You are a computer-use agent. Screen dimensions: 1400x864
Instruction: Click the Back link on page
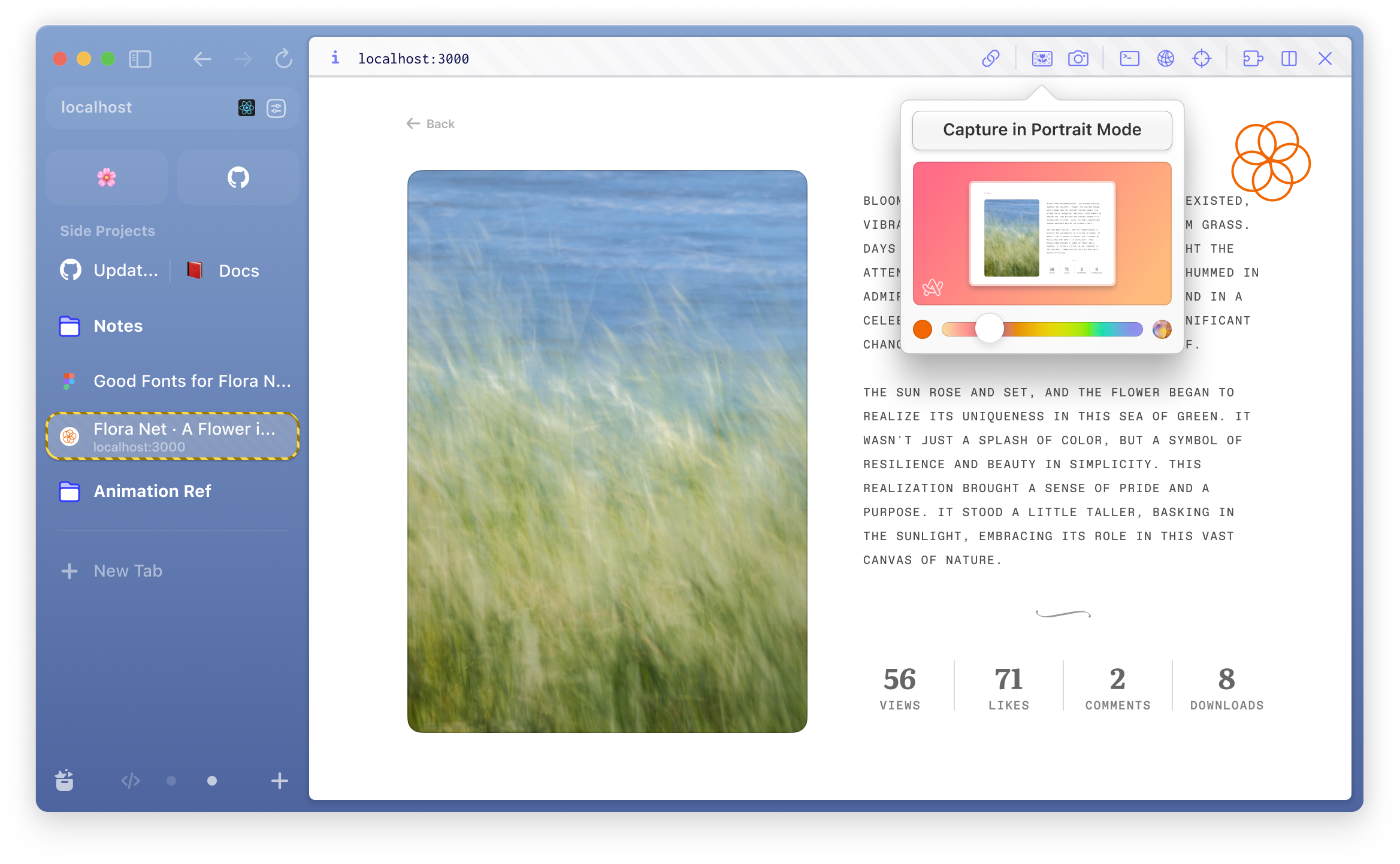pyautogui.click(x=431, y=124)
